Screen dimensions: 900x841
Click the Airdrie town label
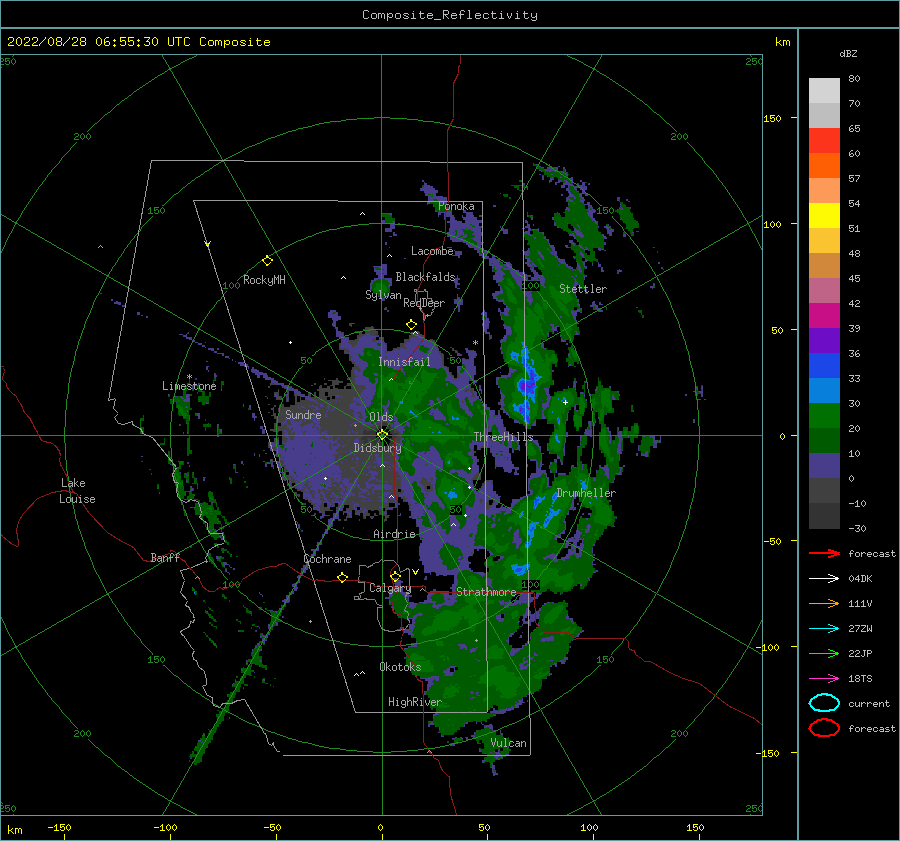(x=394, y=534)
